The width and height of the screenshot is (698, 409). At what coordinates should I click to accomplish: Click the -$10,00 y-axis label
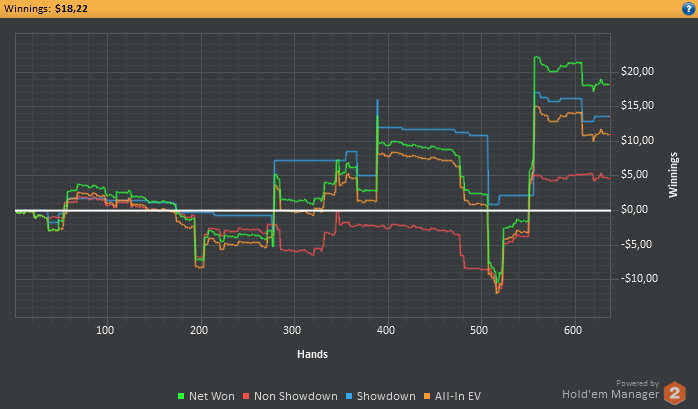point(638,278)
